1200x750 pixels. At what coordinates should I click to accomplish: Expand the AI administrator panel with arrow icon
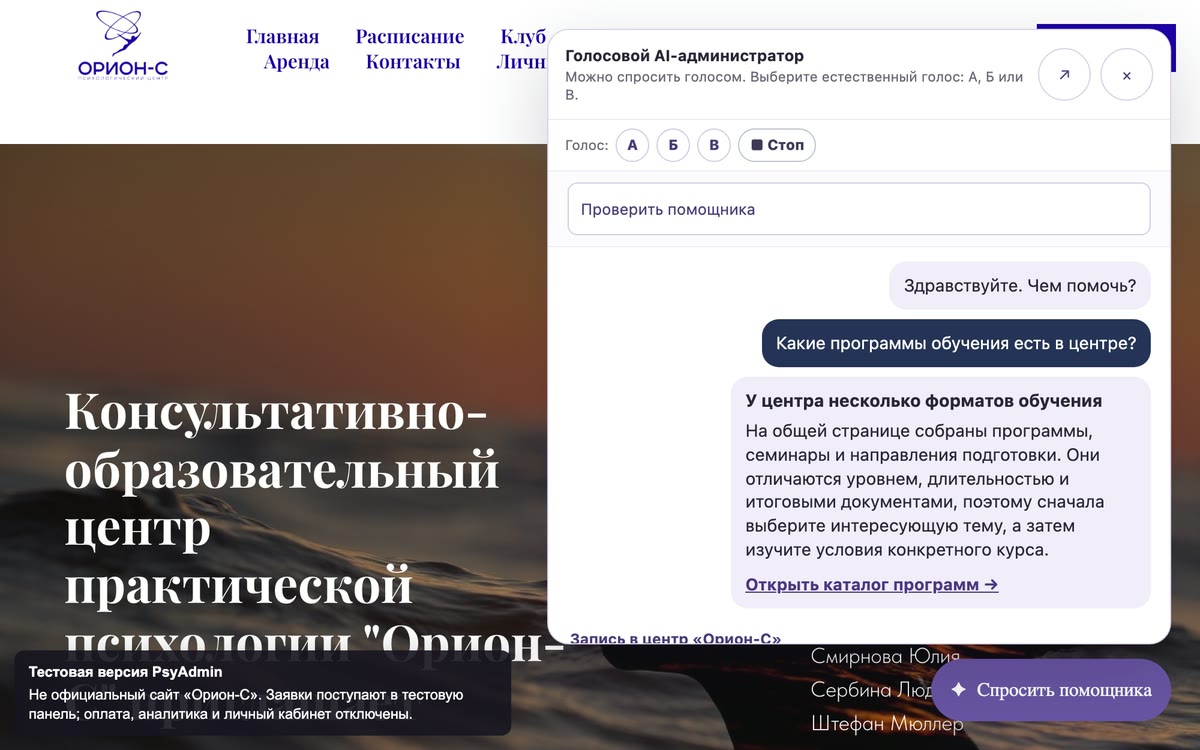1064,75
